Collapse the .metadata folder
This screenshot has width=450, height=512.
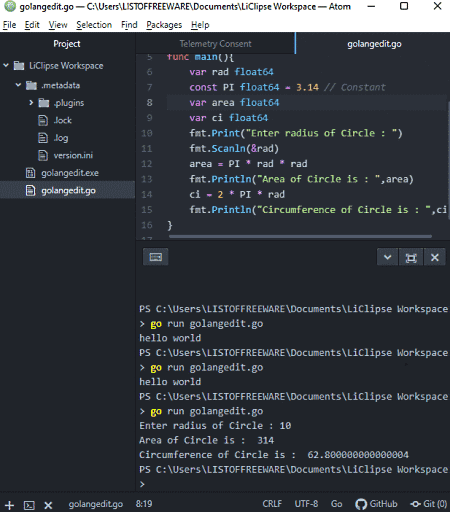click(18, 85)
